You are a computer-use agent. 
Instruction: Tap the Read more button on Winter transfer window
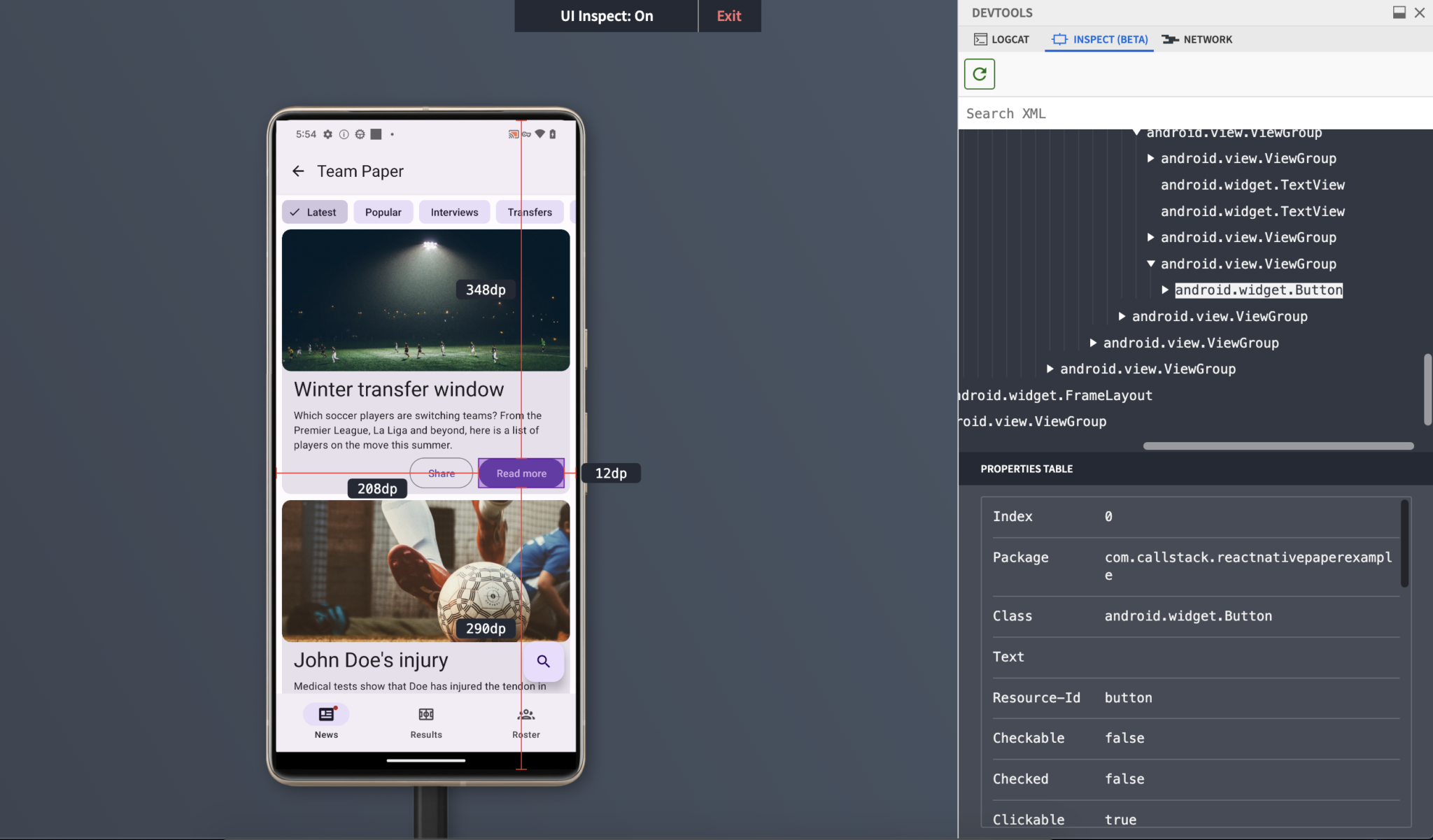(521, 473)
